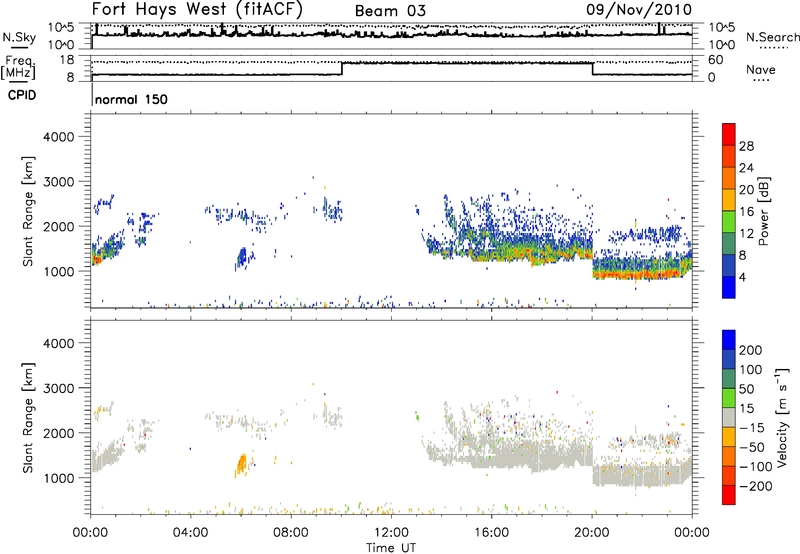Click the "Velocity [m s-1]" colorbar title
This screenshot has width=800, height=554.
tap(782, 417)
